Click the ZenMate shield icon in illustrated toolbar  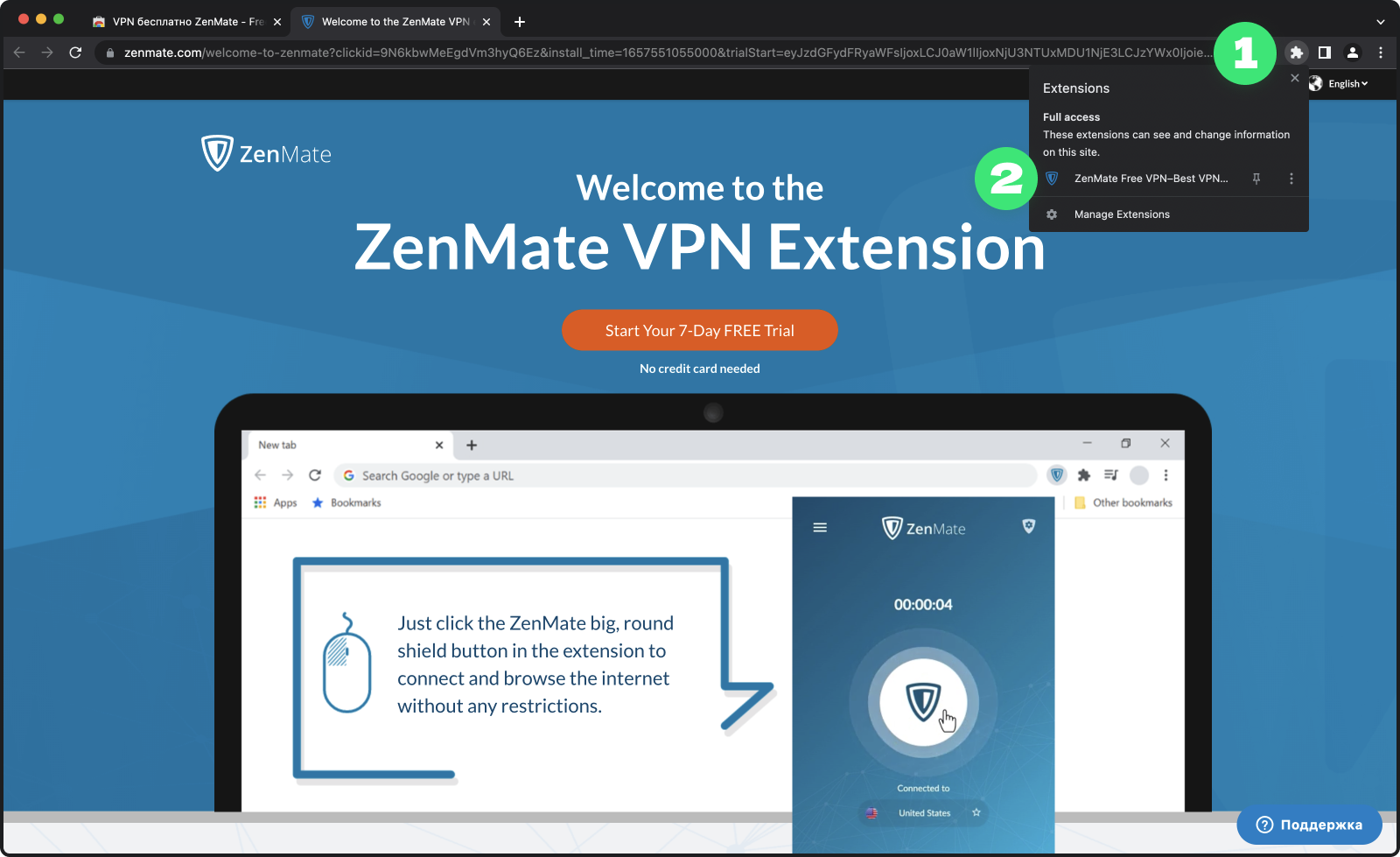tap(1057, 475)
